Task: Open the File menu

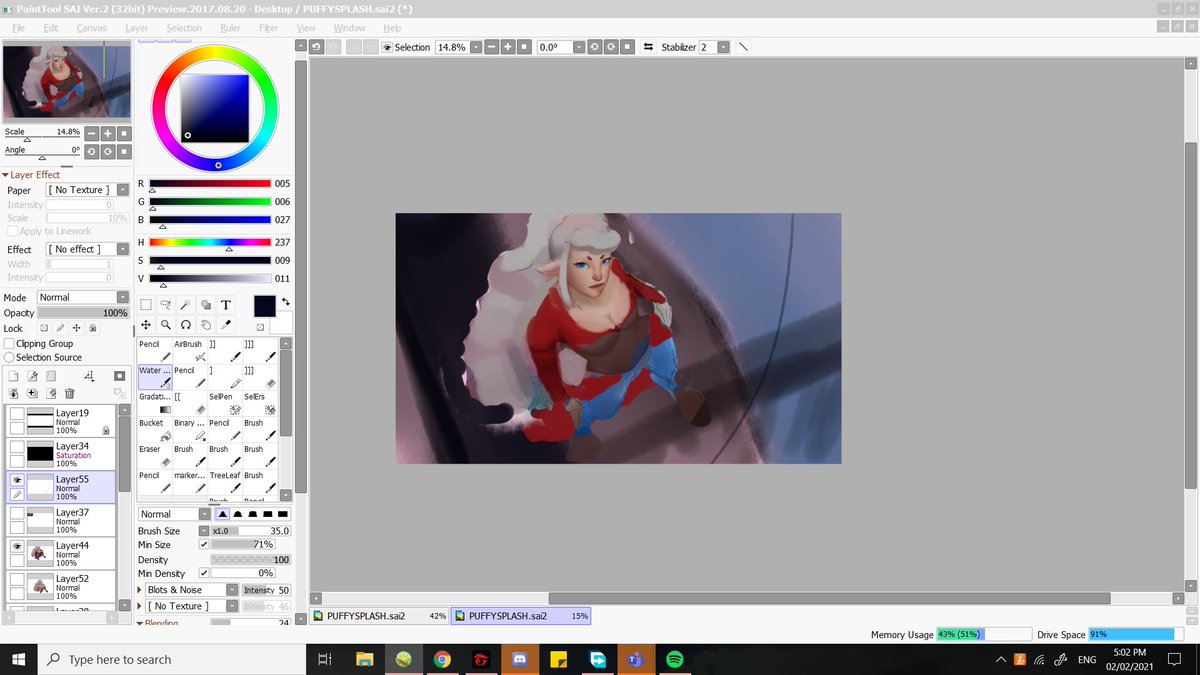Action: tap(18, 28)
